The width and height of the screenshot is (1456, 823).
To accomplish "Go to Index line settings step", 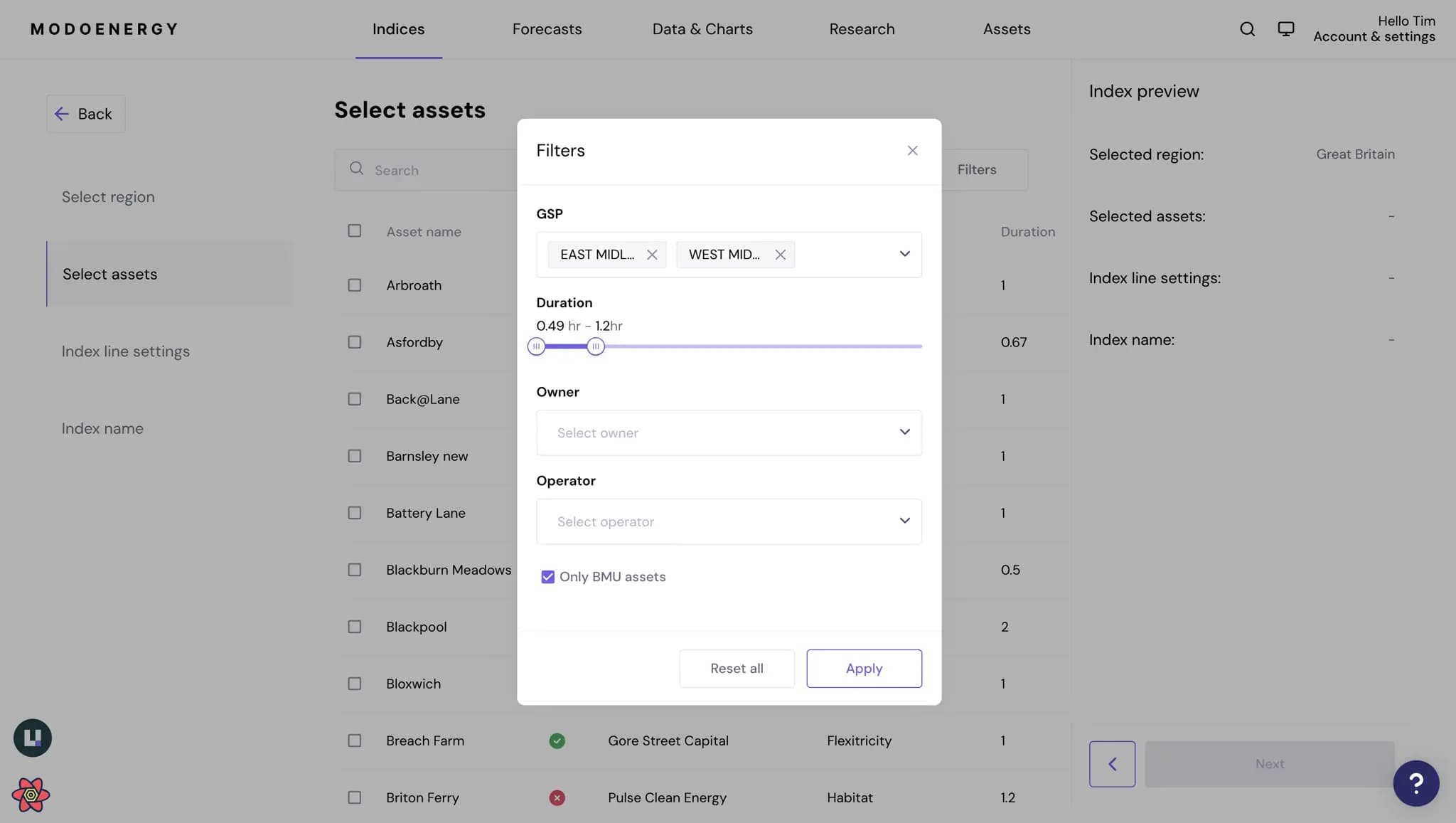I will (125, 351).
